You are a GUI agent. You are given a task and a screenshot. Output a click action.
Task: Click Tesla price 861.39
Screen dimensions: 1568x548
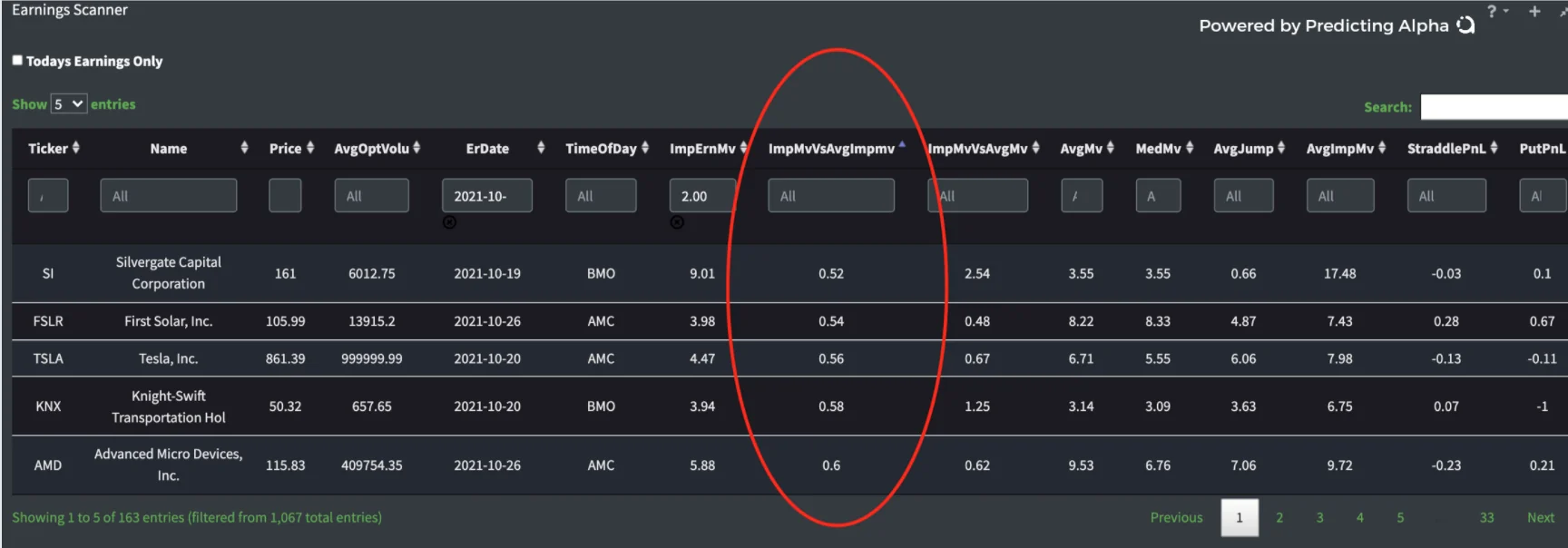pos(285,358)
